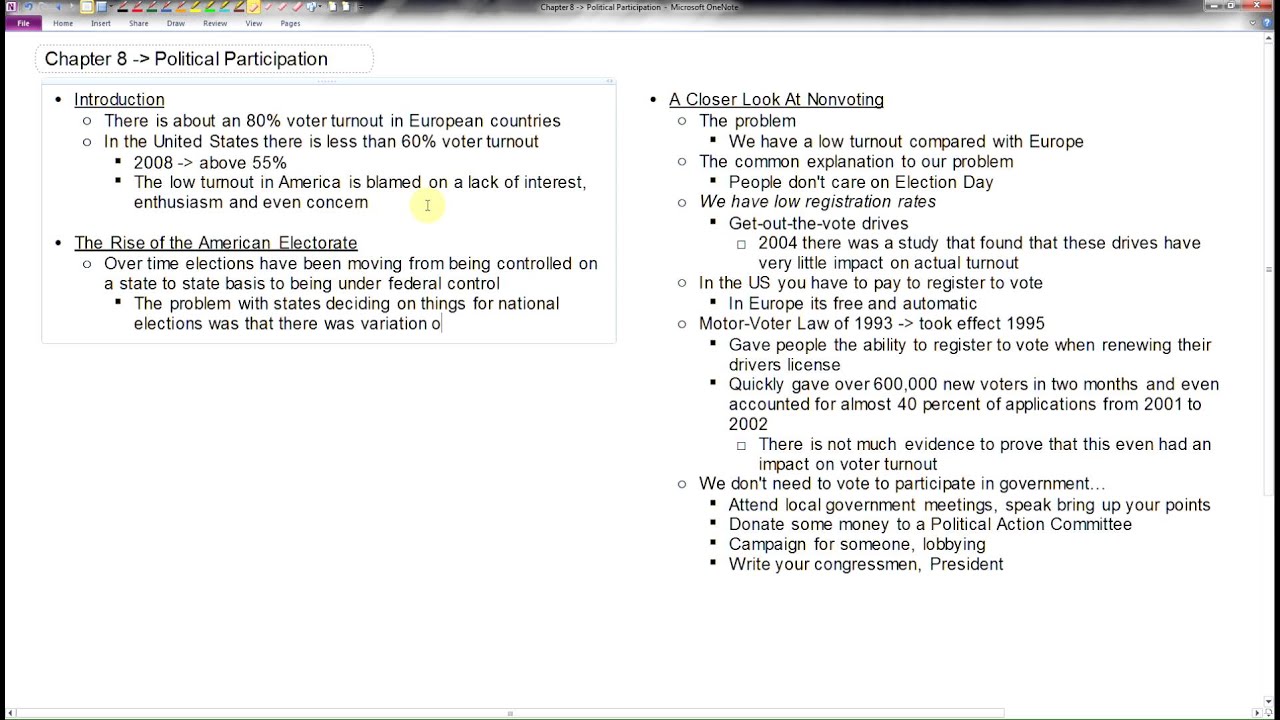This screenshot has height=720, width=1280.
Task: Click 'In Europe its free and automatic'
Action: (x=853, y=304)
